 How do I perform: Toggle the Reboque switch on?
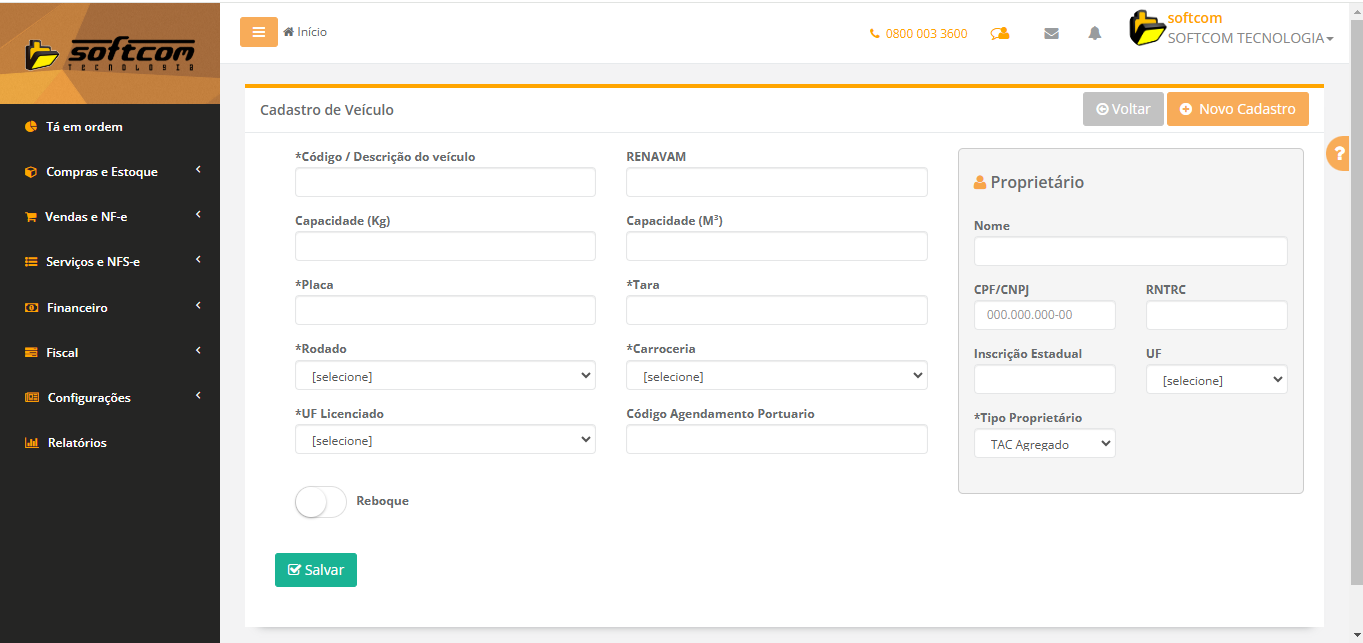tap(320, 501)
